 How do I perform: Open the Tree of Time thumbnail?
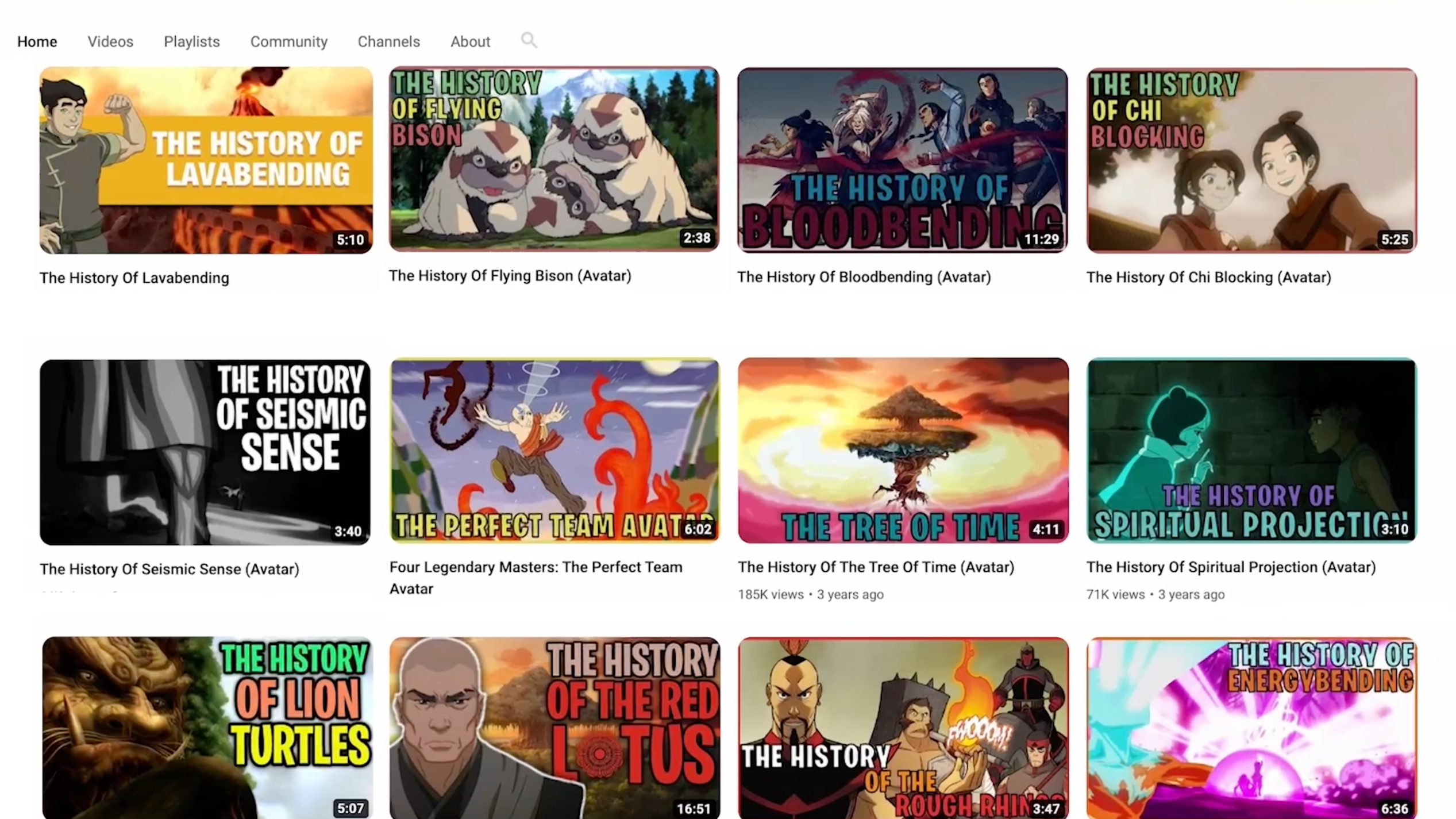pyautogui.click(x=903, y=451)
